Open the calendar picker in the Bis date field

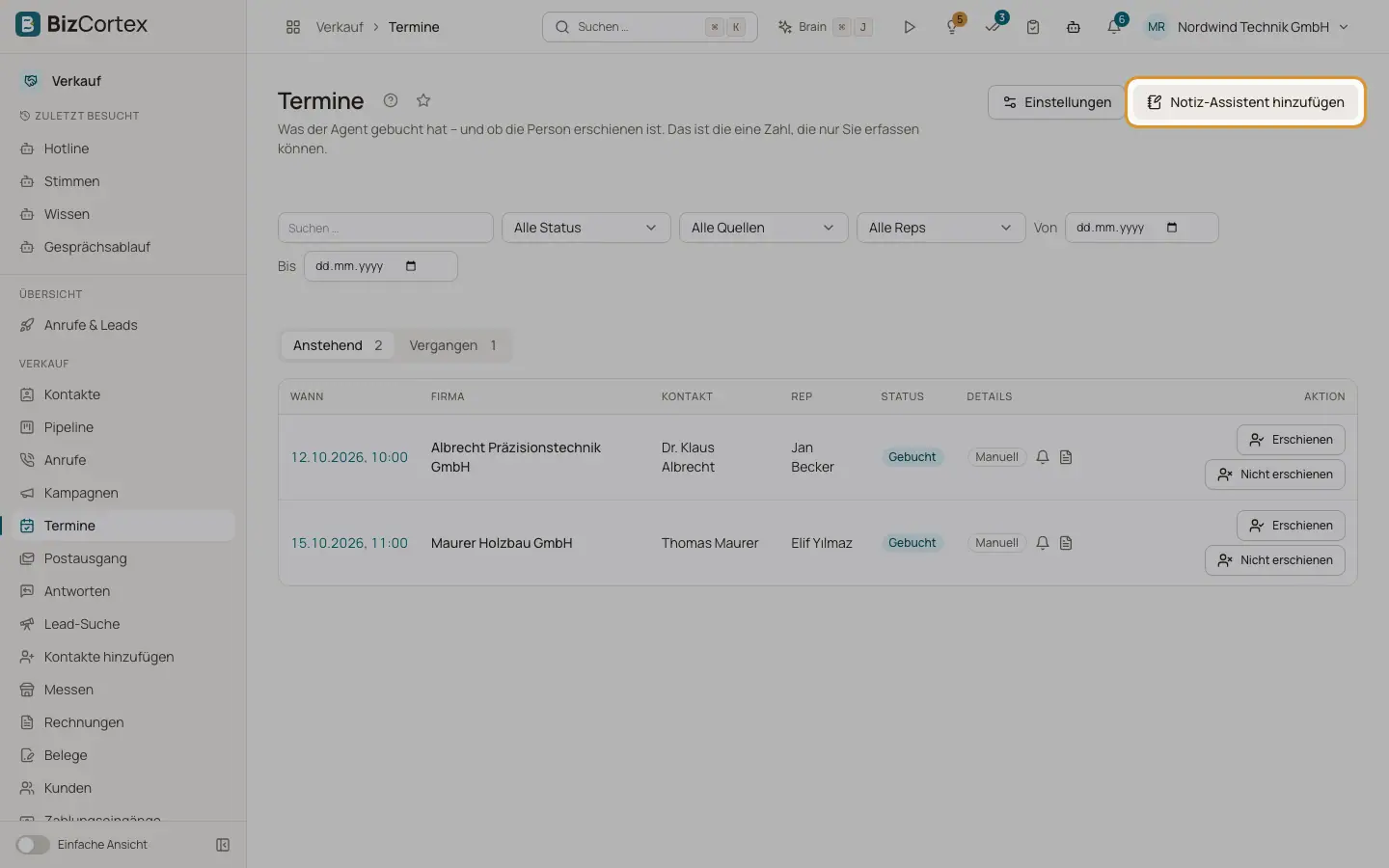point(411,266)
